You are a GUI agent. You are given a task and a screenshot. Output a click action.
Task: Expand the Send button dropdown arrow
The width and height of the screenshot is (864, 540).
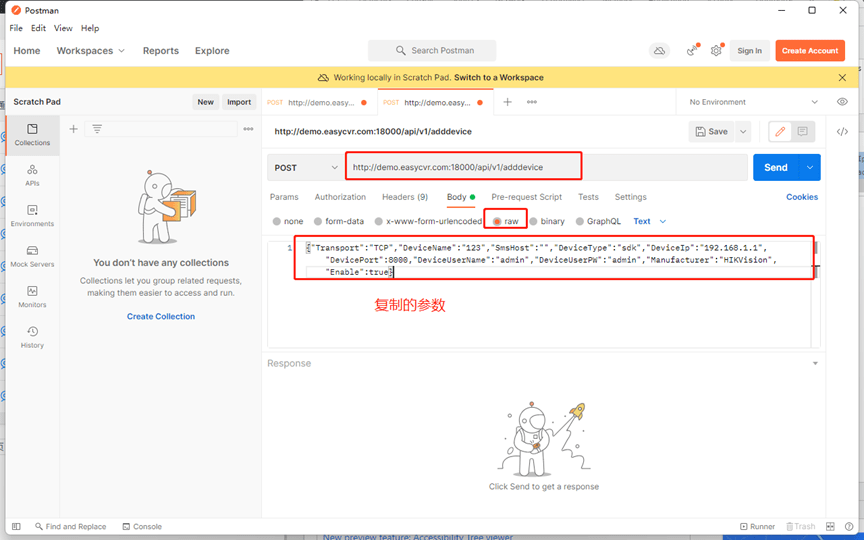pos(809,168)
